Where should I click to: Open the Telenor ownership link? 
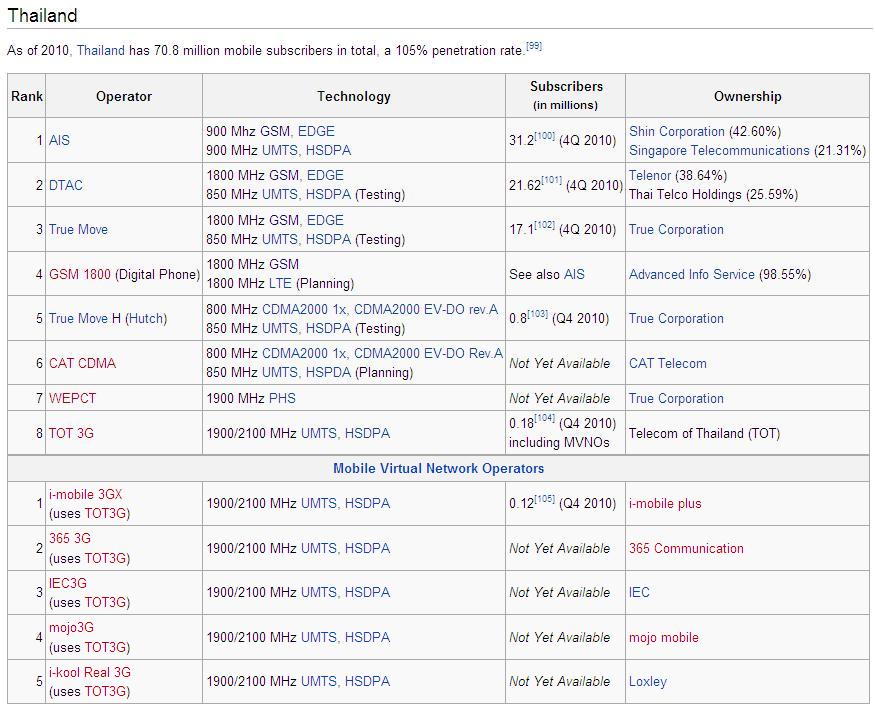(650, 175)
